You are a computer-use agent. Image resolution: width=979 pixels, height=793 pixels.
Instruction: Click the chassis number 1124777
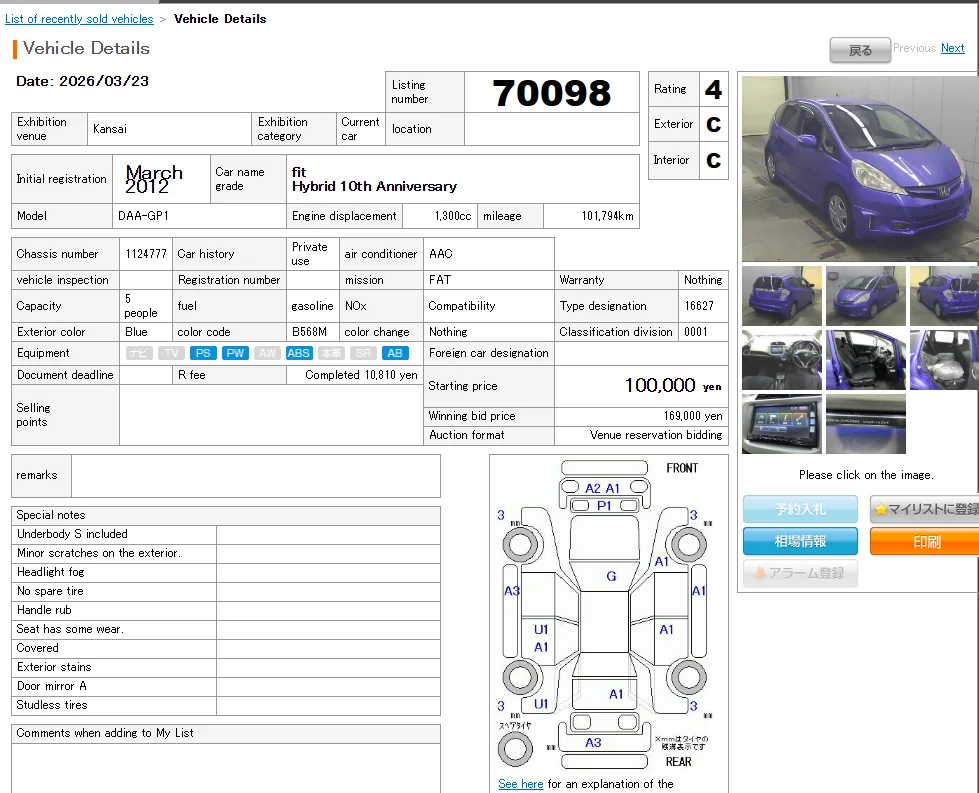[146, 254]
